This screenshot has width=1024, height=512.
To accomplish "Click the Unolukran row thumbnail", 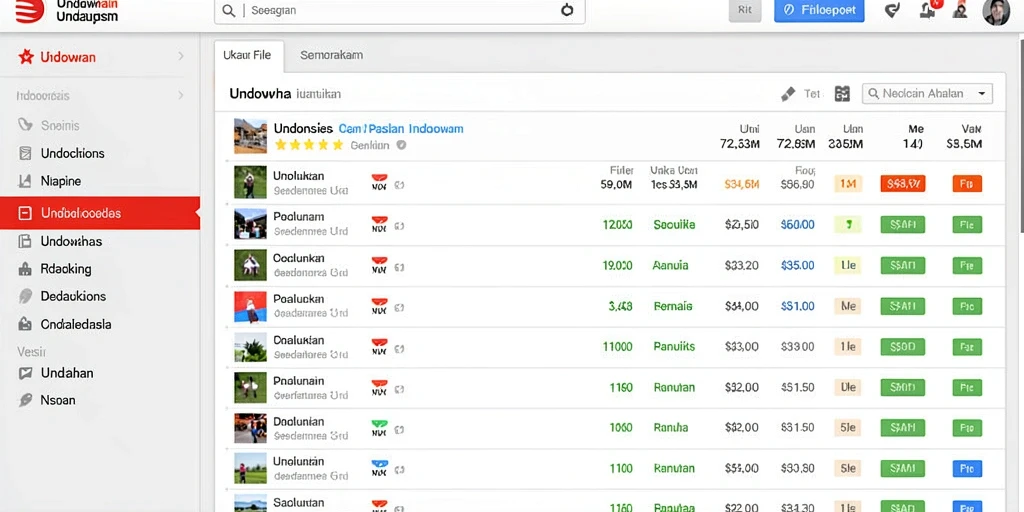I will coord(251,182).
